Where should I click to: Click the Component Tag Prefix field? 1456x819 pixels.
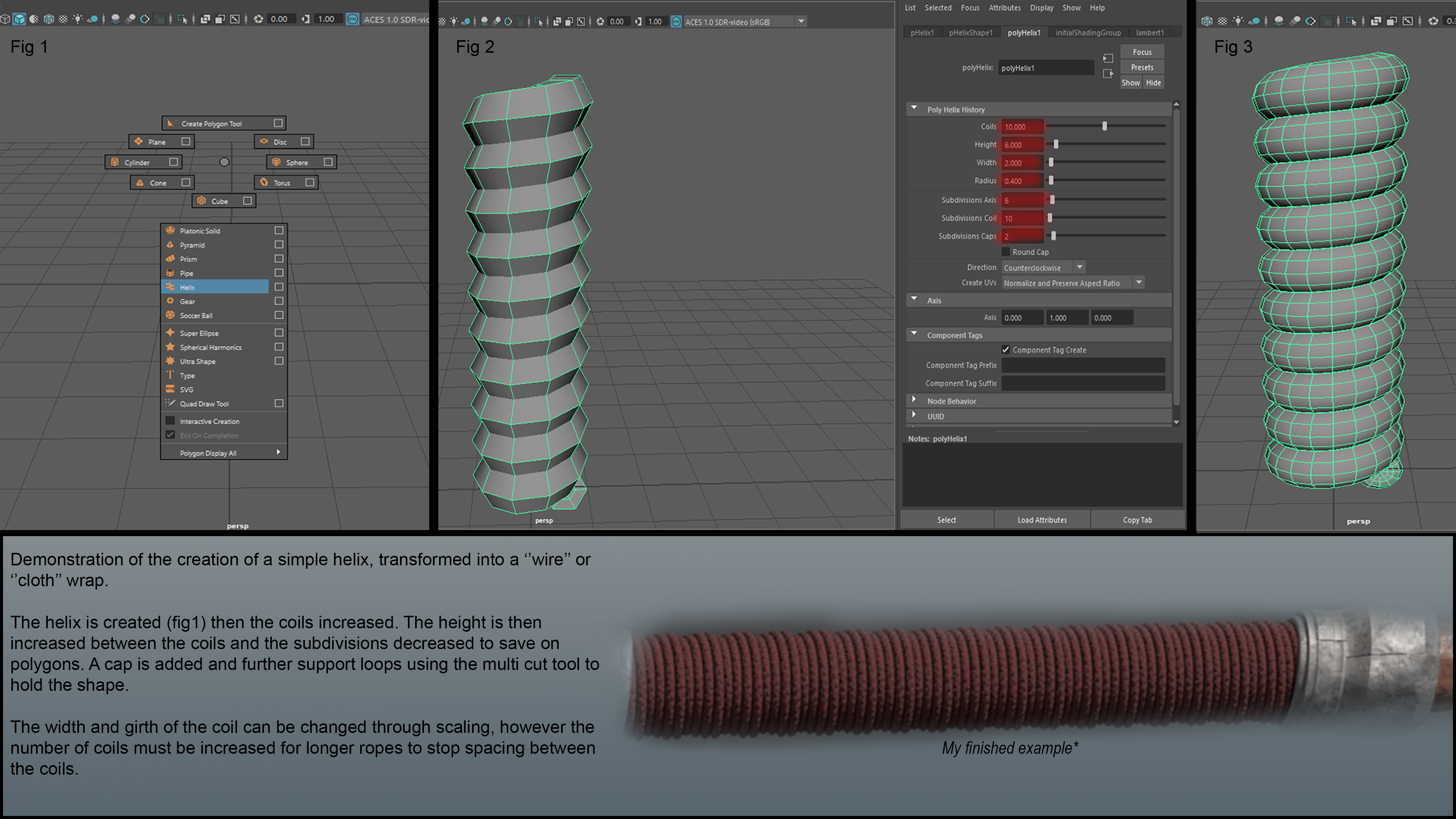(x=1083, y=366)
